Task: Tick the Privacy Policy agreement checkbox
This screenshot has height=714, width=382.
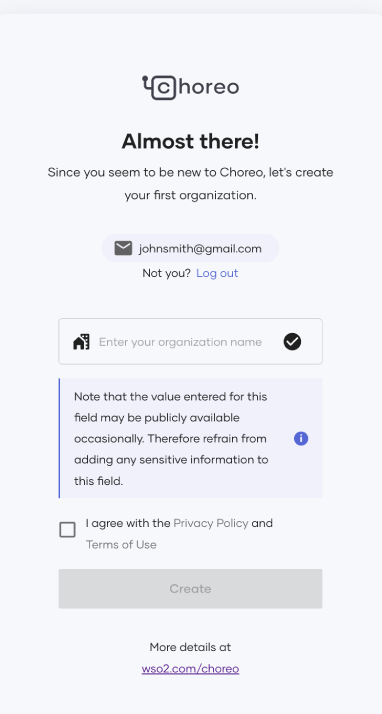Action: [67, 530]
